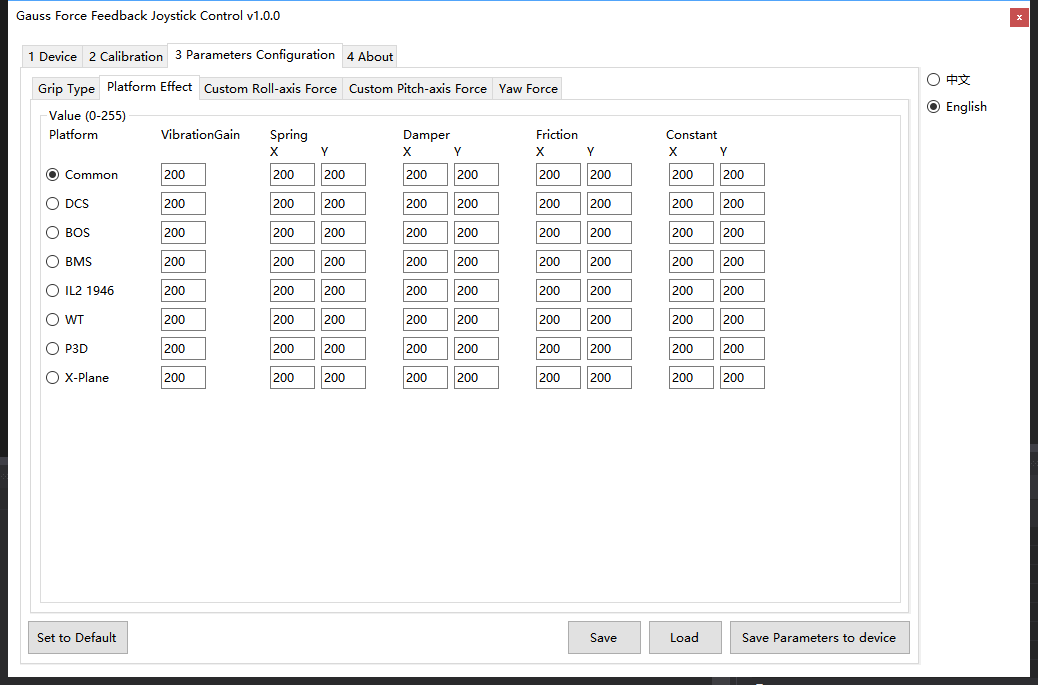Image resolution: width=1038 pixels, height=685 pixels.
Task: Click the Save button
Action: coord(604,637)
